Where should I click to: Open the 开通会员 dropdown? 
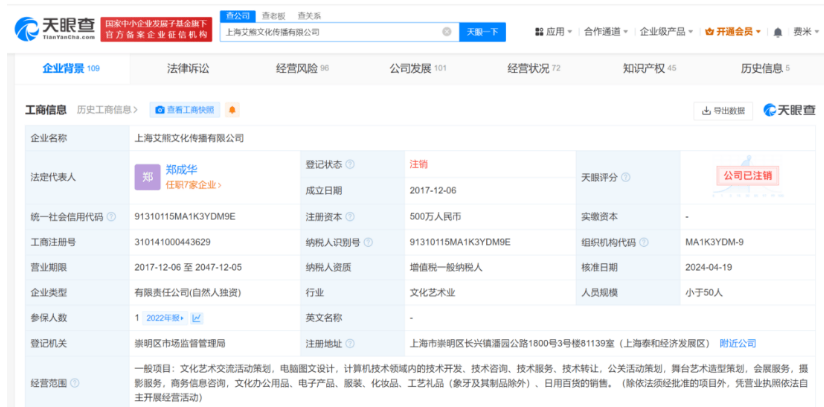pyautogui.click(x=733, y=32)
